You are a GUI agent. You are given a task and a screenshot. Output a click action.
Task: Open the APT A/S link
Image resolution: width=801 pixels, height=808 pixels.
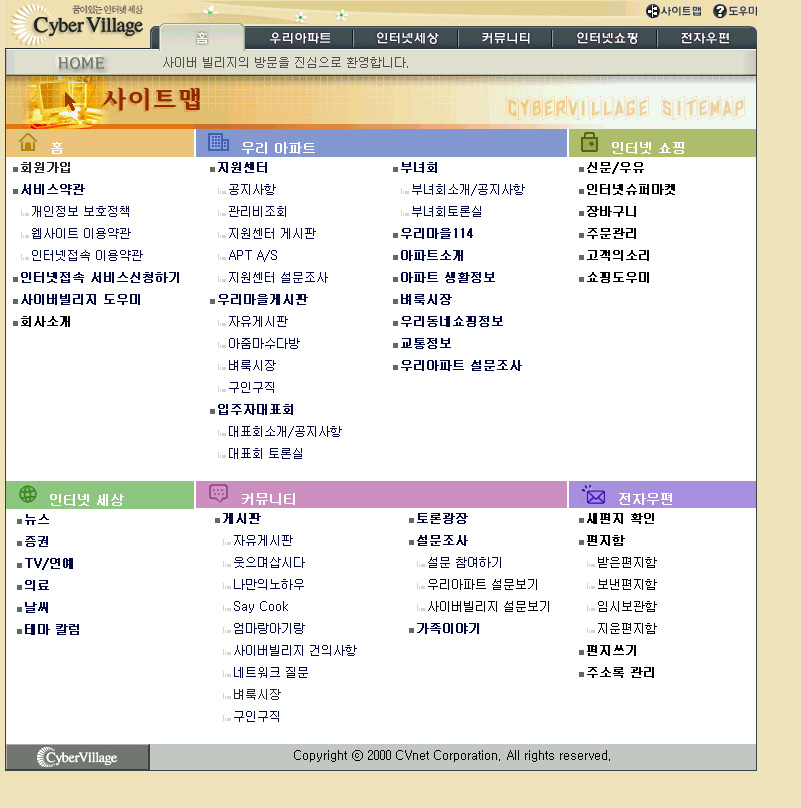coord(253,256)
